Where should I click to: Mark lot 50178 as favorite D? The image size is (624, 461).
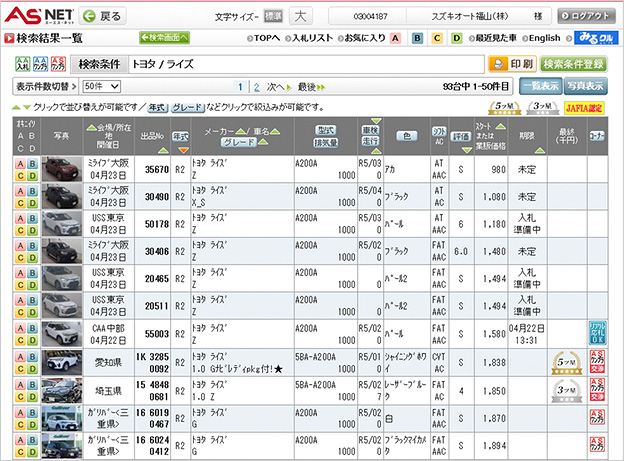pos(33,230)
